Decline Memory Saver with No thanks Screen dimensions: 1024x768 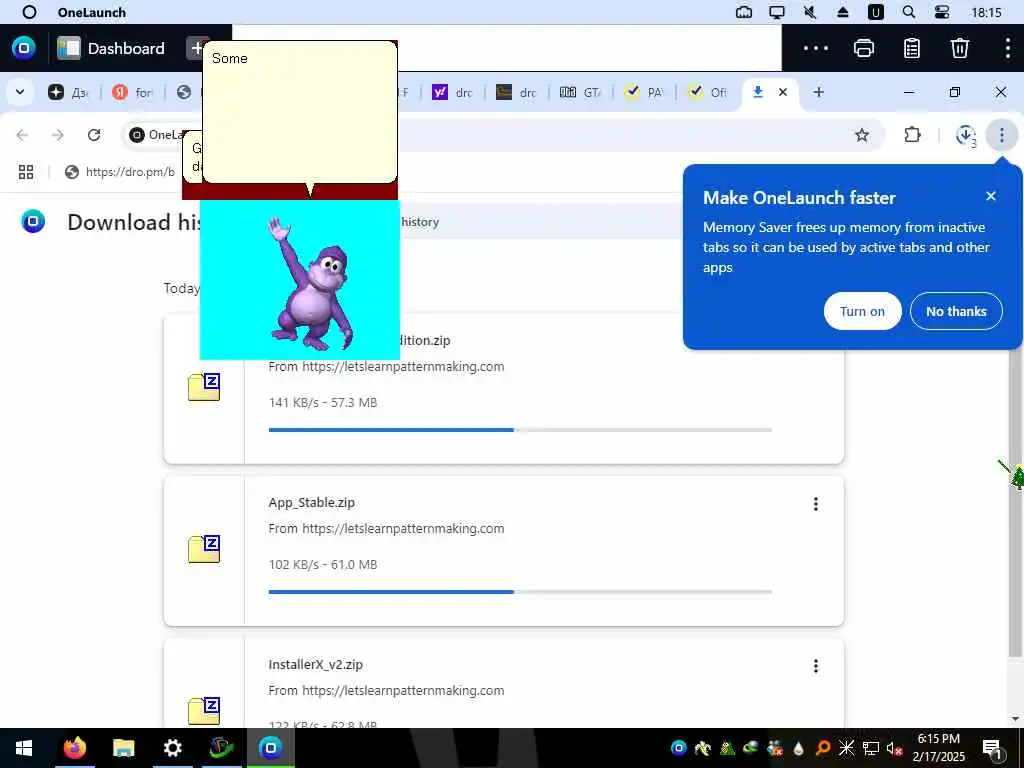click(956, 312)
